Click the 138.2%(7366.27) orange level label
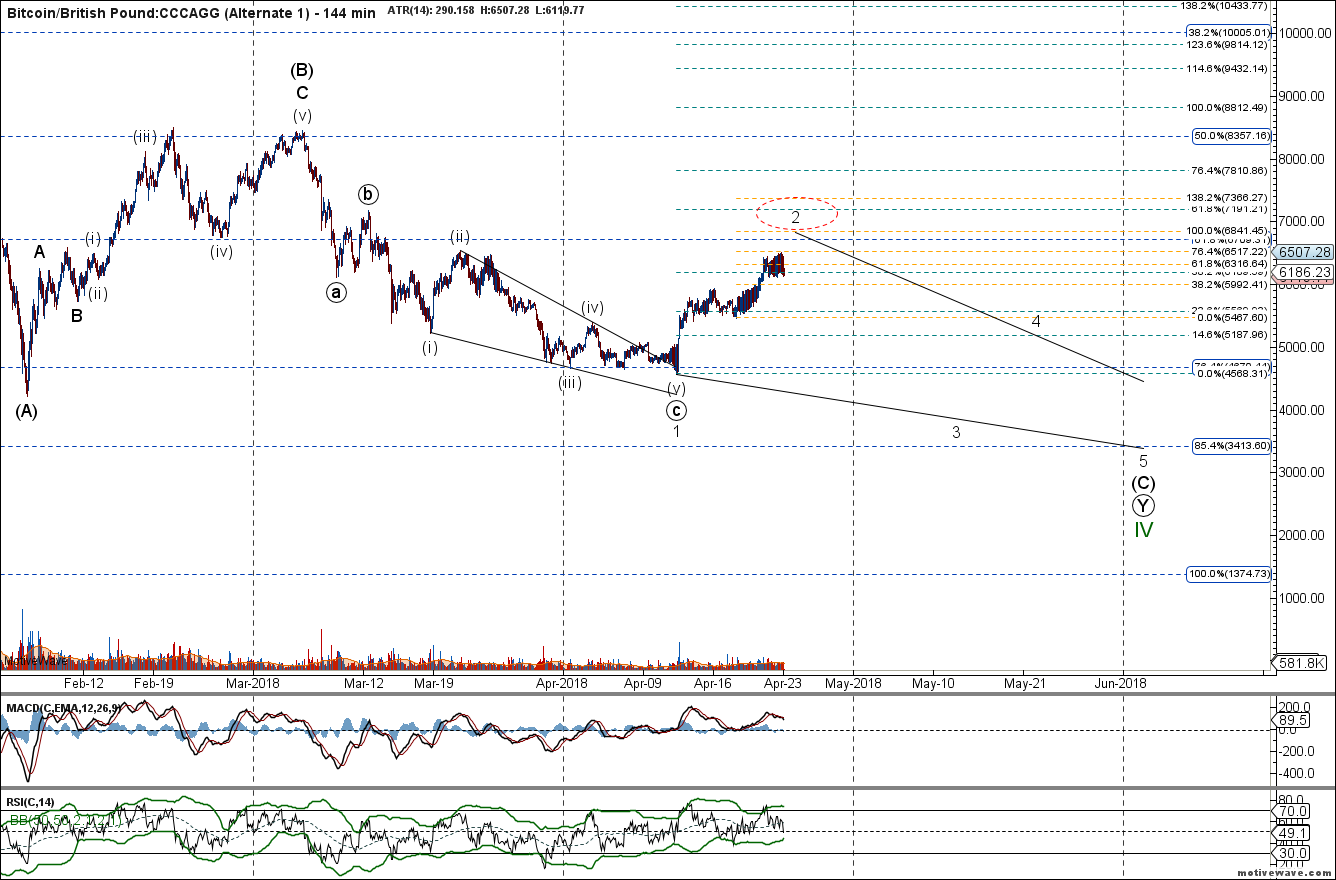1336x880 pixels. [1227, 198]
